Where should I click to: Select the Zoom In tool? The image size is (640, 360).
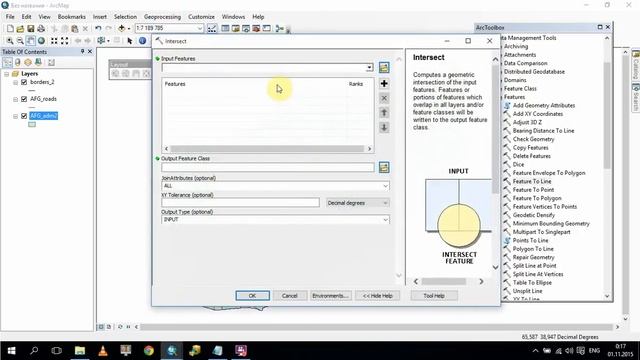click(x=9, y=41)
